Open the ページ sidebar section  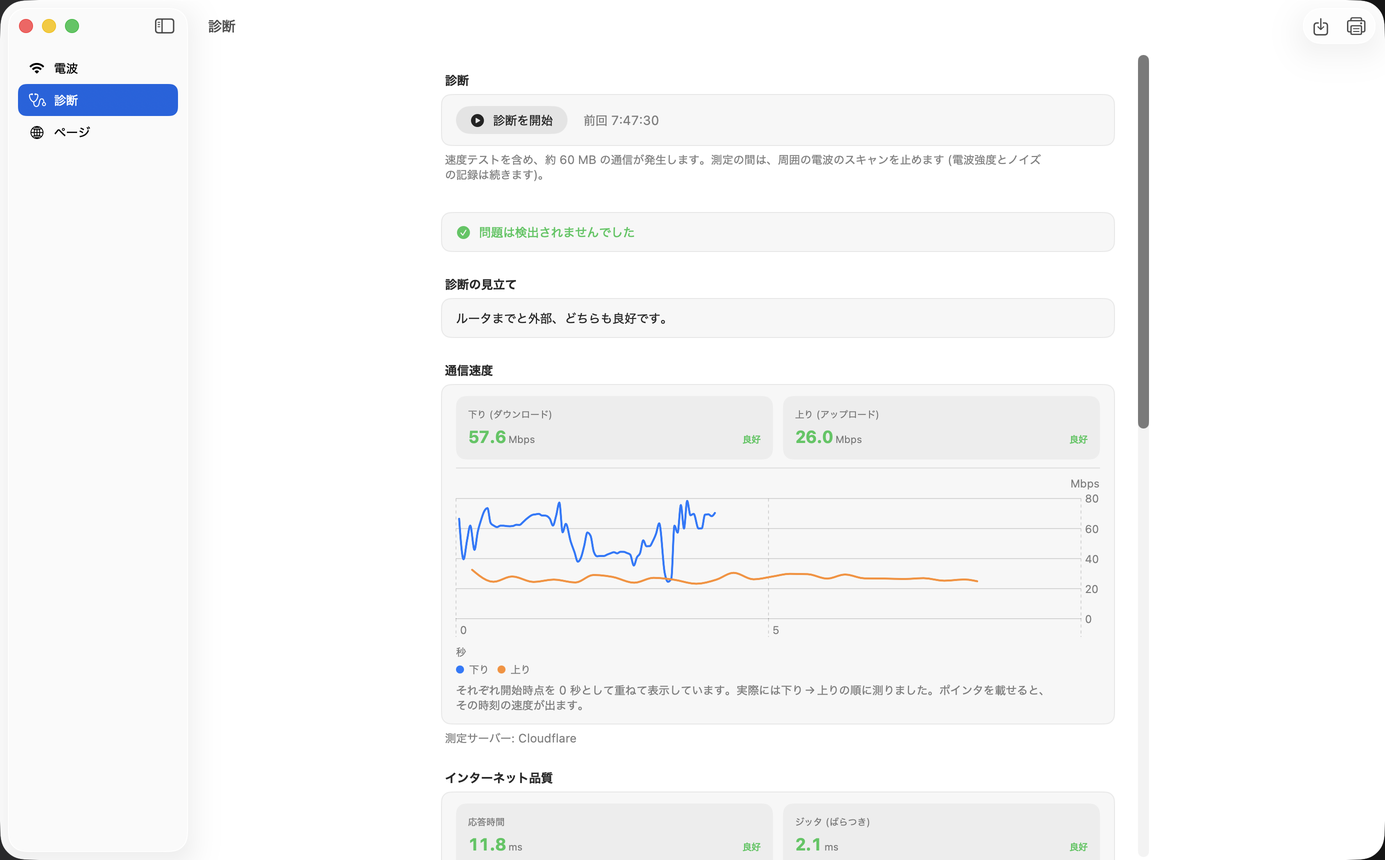click(98, 132)
